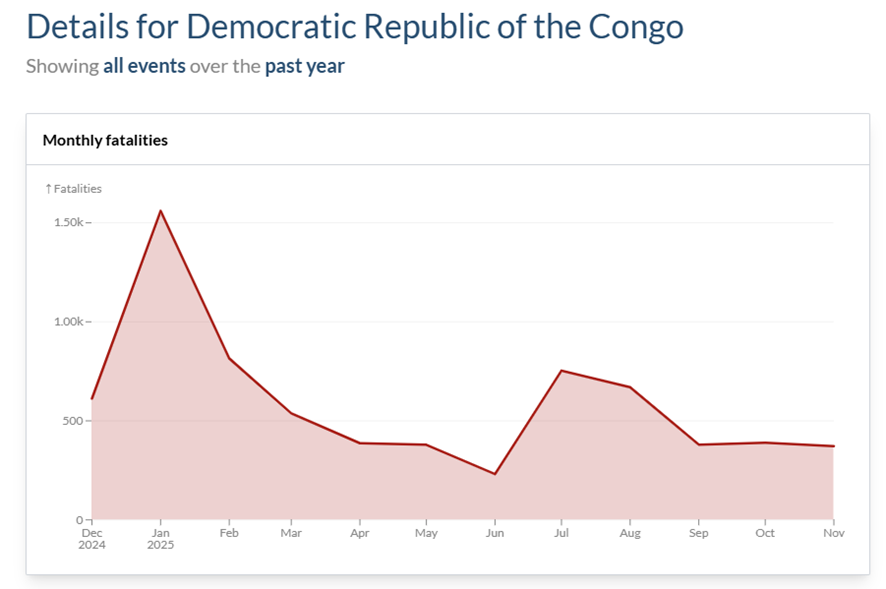The width and height of the screenshot is (886, 589).
Task: Open the "all events" filter dropdown
Action: (144, 67)
